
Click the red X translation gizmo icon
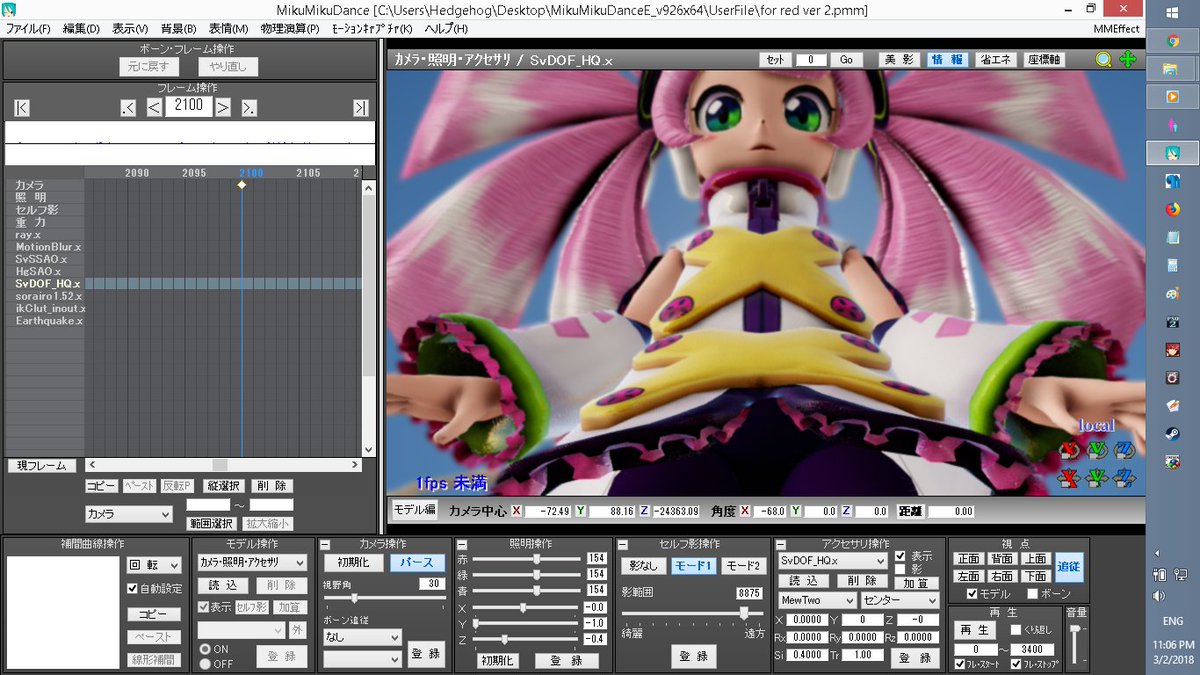click(1069, 477)
